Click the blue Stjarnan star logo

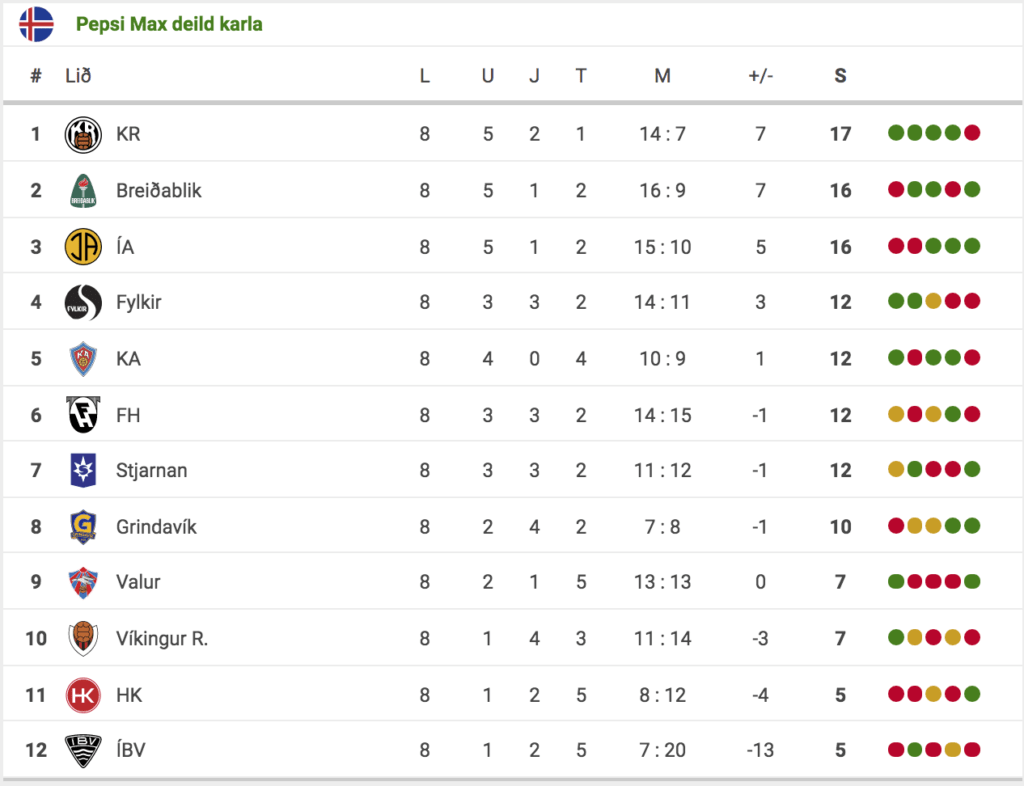click(x=83, y=470)
